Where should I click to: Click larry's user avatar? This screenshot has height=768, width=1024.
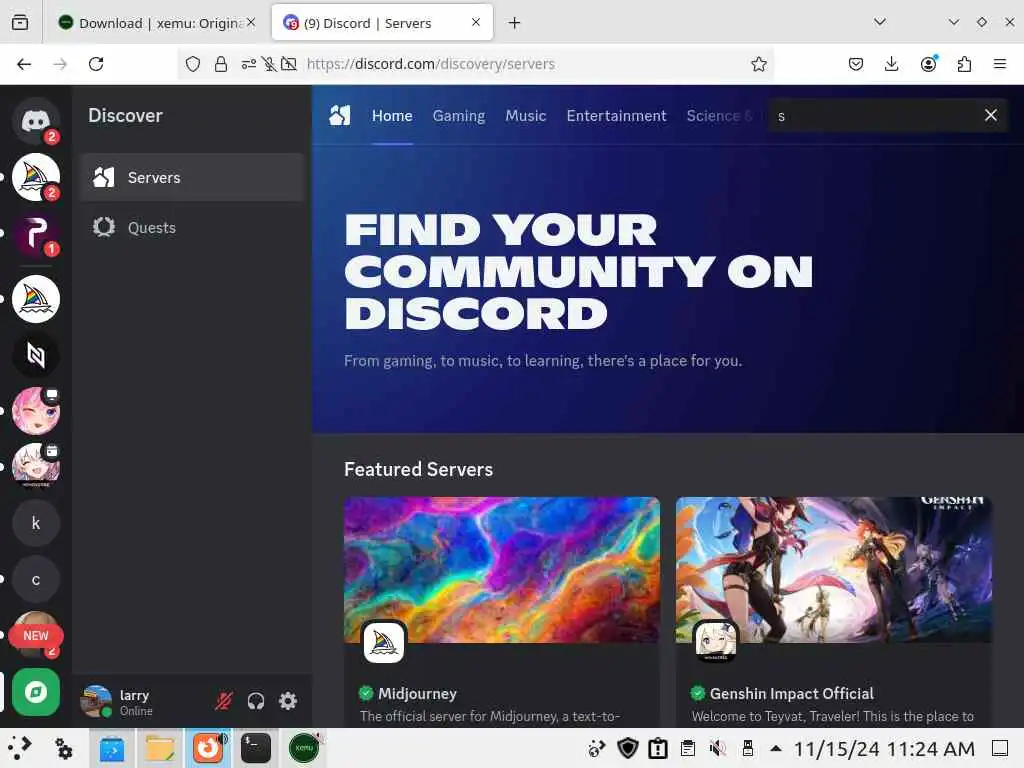point(96,701)
